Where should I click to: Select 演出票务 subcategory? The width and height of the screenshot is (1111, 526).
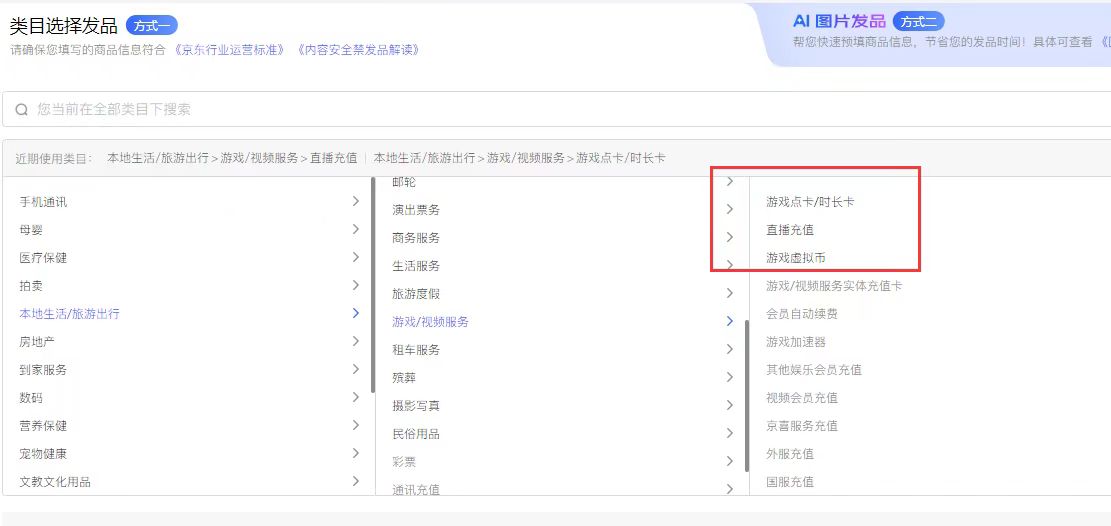(x=416, y=210)
